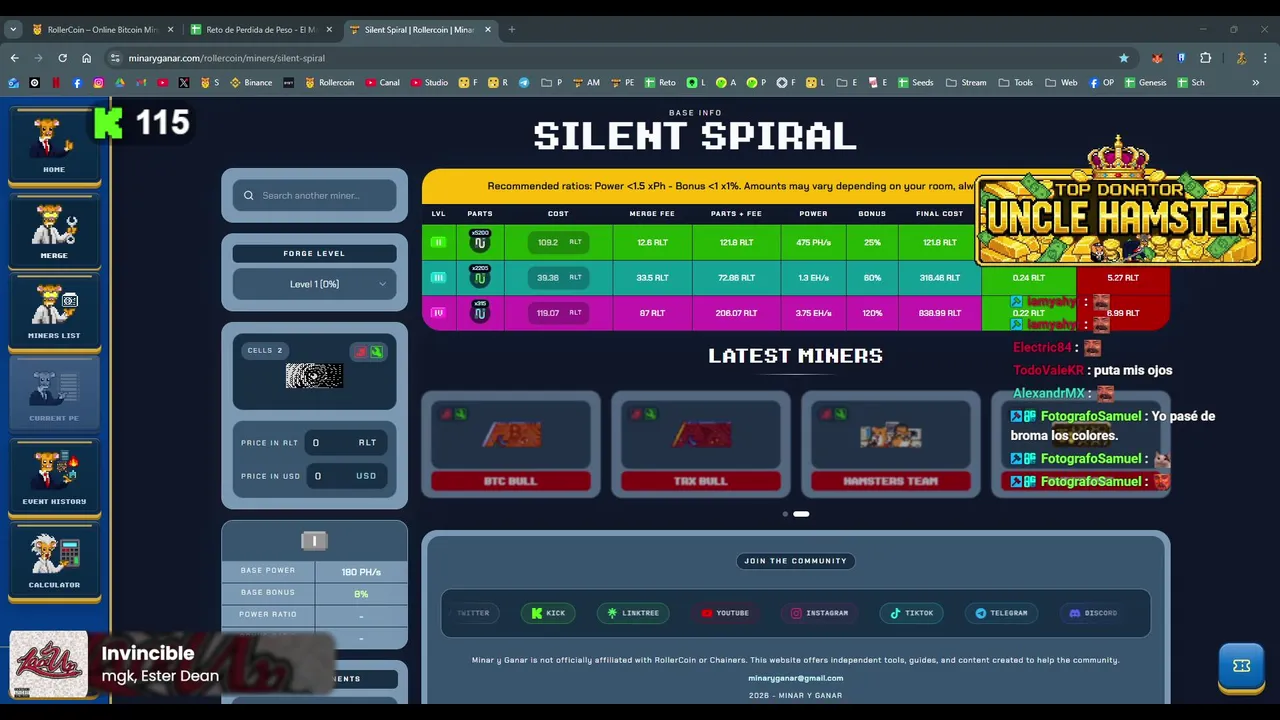Close the Reto de Perdida de Peso tab

click(x=330, y=30)
